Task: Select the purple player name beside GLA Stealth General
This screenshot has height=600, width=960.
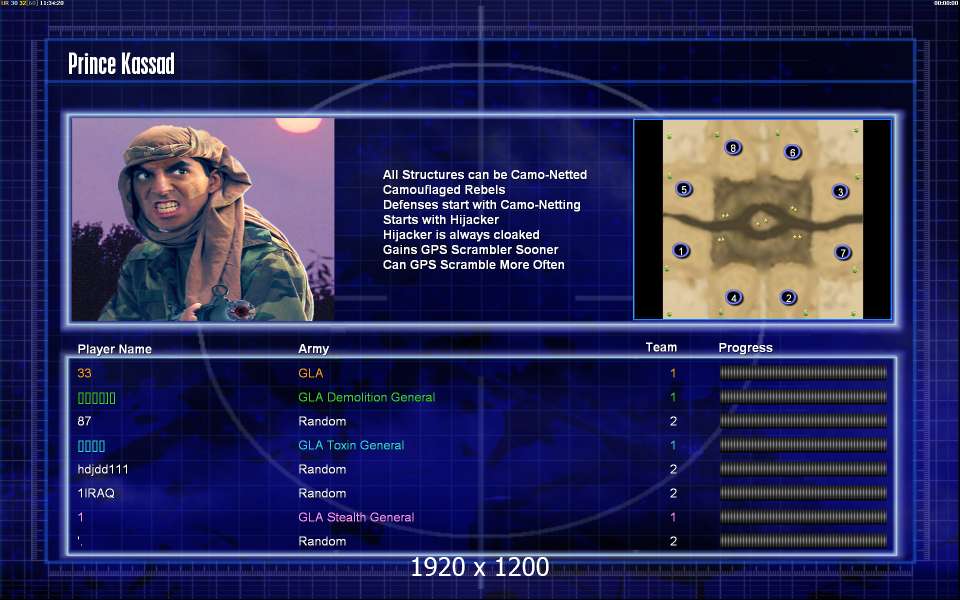Action: (x=80, y=517)
